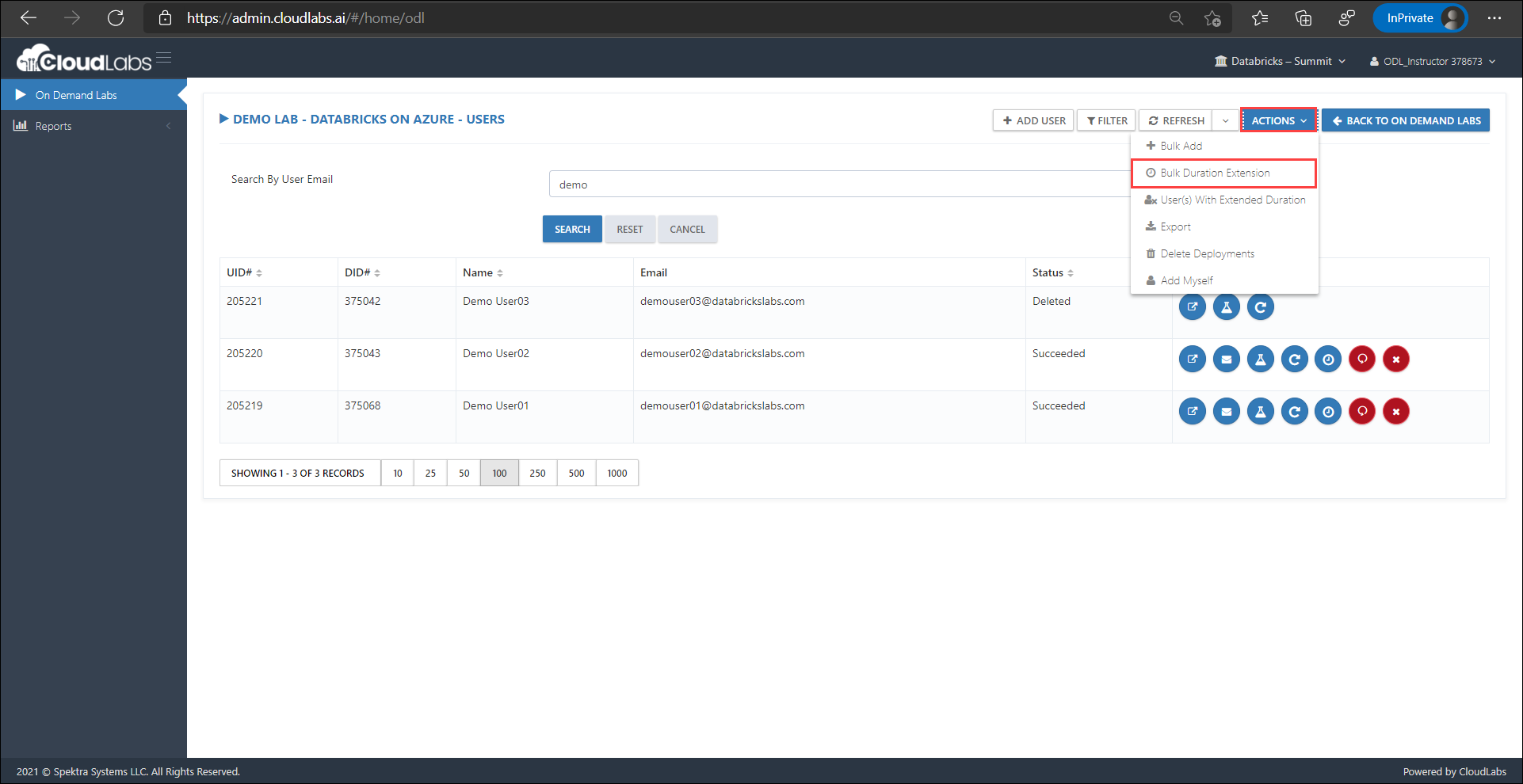1523x784 pixels.
Task: Click the flask lab icon for Demo User03
Action: [1226, 306]
